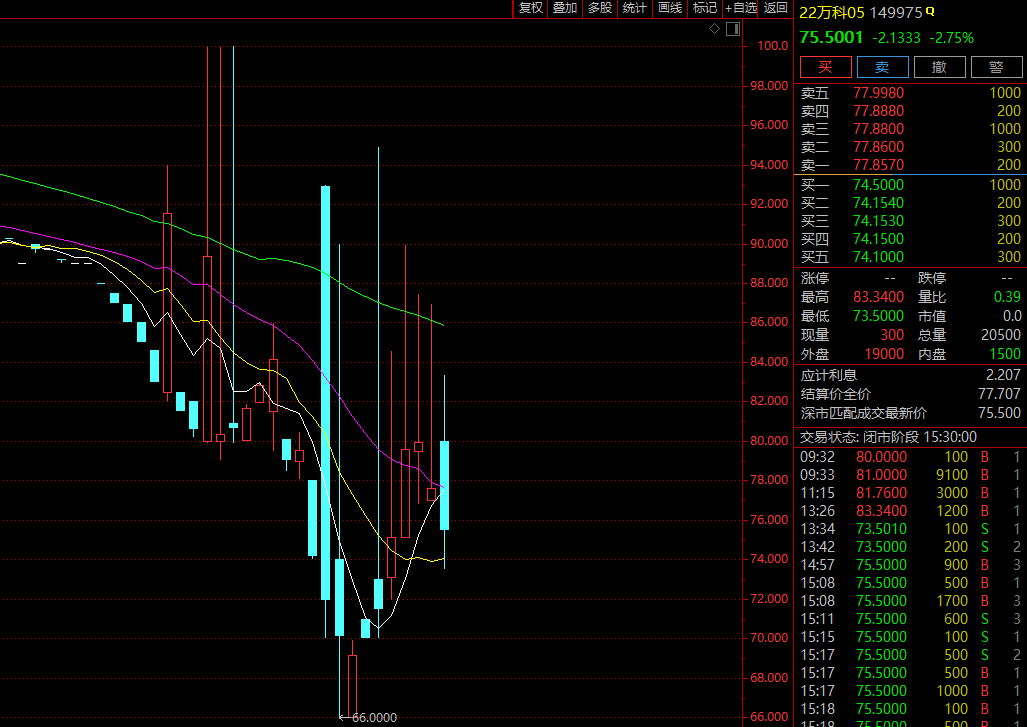Click the latest cyan candlestick on chart
This screenshot has width=1027, height=727.
pos(444,485)
